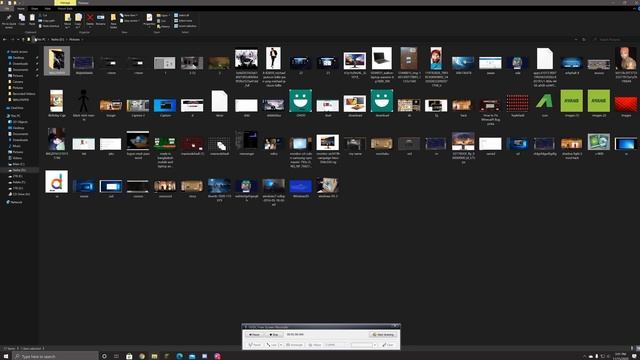Open Task View from the taskbar
The height and width of the screenshot is (360, 640).
116,356
